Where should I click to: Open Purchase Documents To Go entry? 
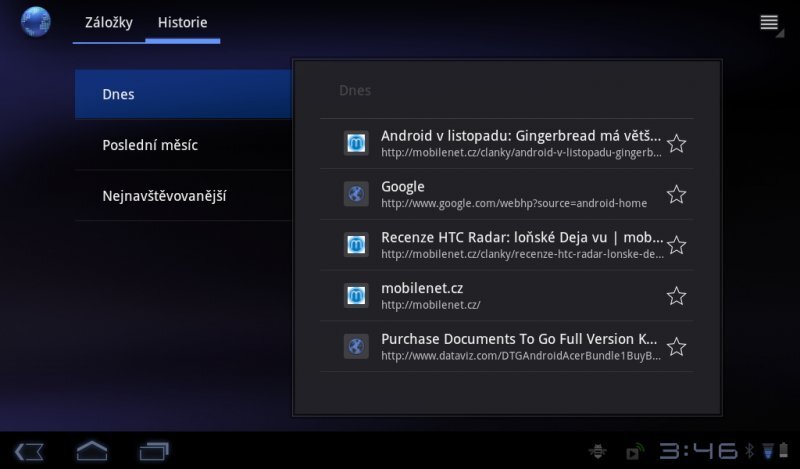tap(507, 347)
